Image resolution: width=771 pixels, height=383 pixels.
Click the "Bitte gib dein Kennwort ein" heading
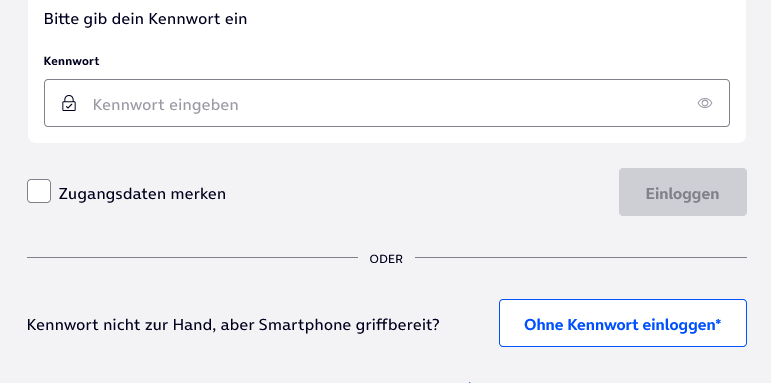pos(146,19)
